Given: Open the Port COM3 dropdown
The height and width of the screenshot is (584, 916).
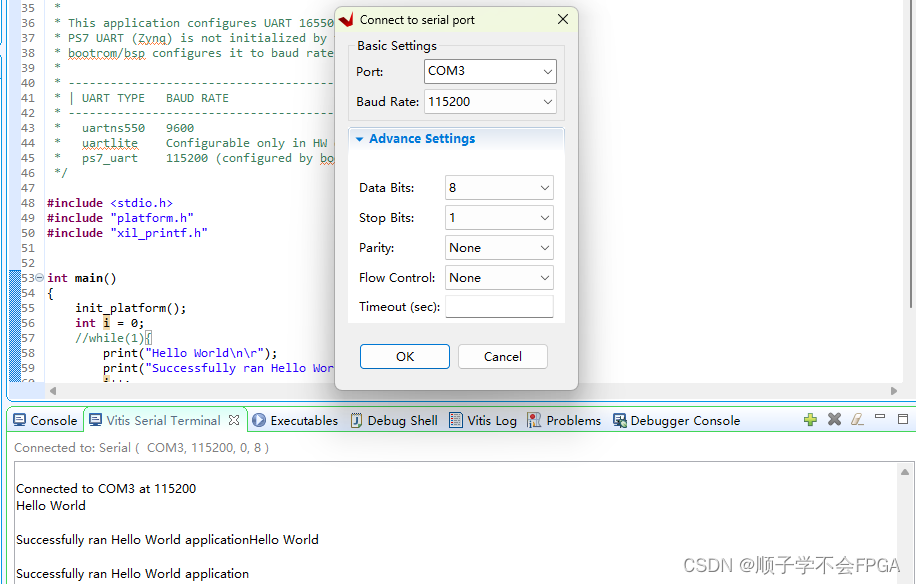Looking at the screenshot, I should coord(490,71).
